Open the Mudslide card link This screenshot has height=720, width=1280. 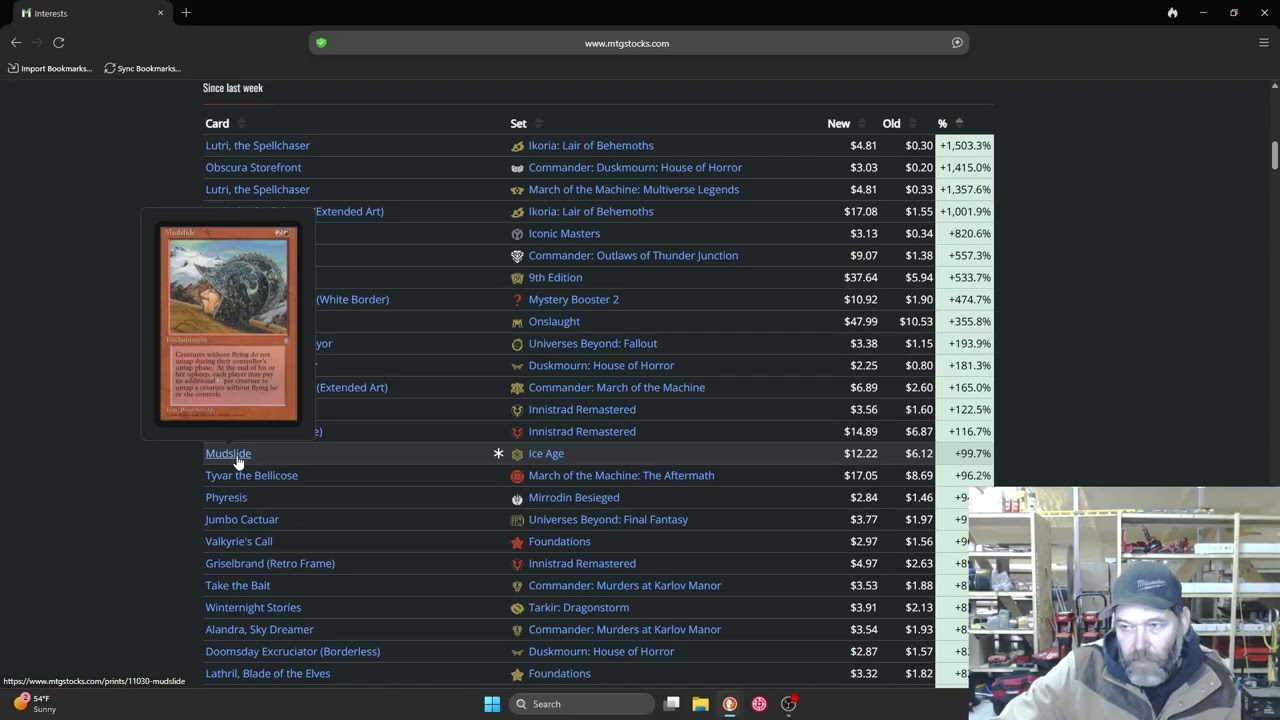[x=228, y=453]
